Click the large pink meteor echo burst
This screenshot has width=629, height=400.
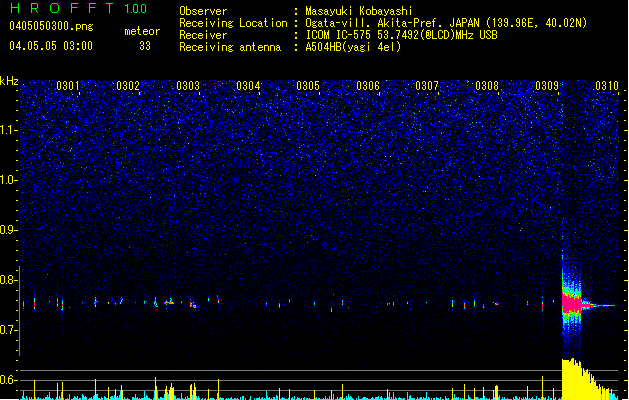tap(572, 305)
